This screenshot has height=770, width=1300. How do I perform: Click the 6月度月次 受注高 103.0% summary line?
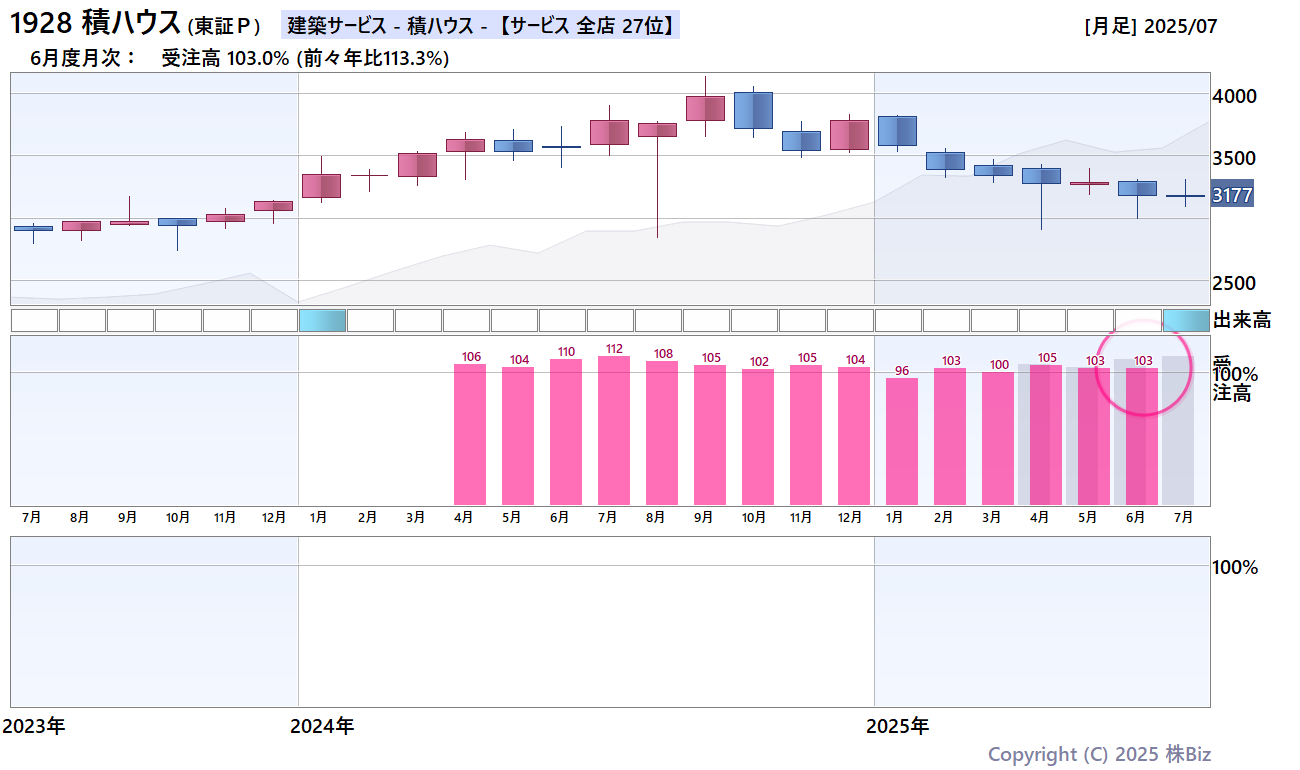240,58
